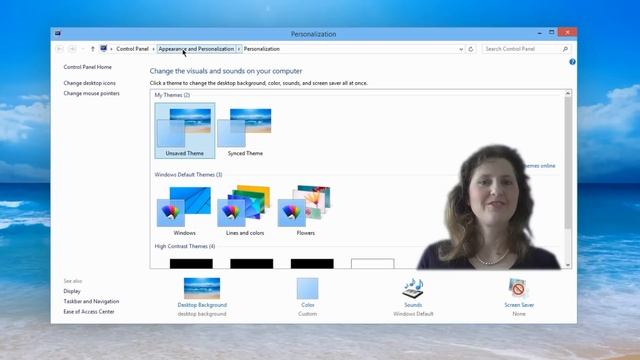Open Change mouse pointers

coord(91,93)
